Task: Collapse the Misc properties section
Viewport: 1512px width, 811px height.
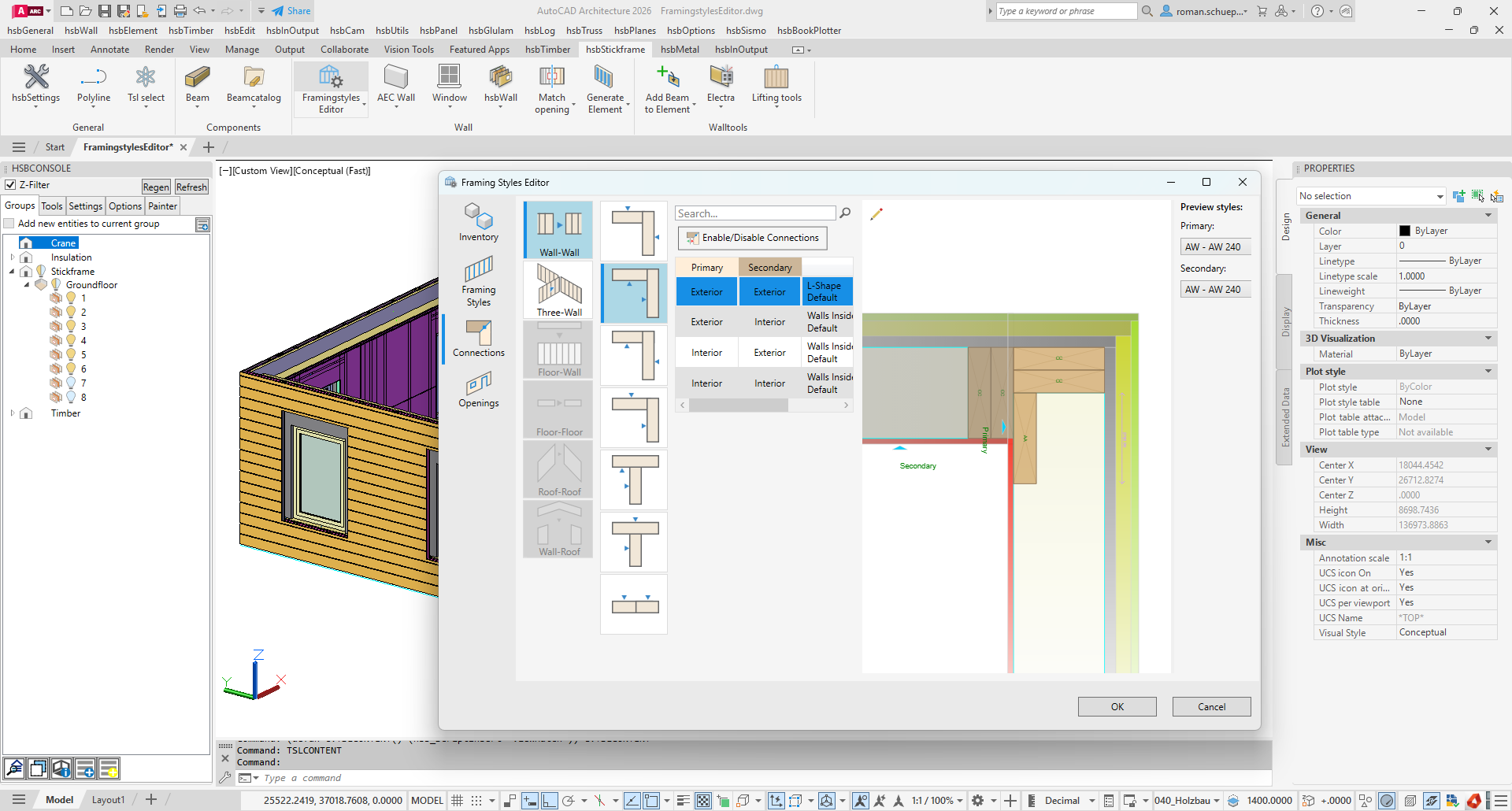Action: (x=1488, y=542)
